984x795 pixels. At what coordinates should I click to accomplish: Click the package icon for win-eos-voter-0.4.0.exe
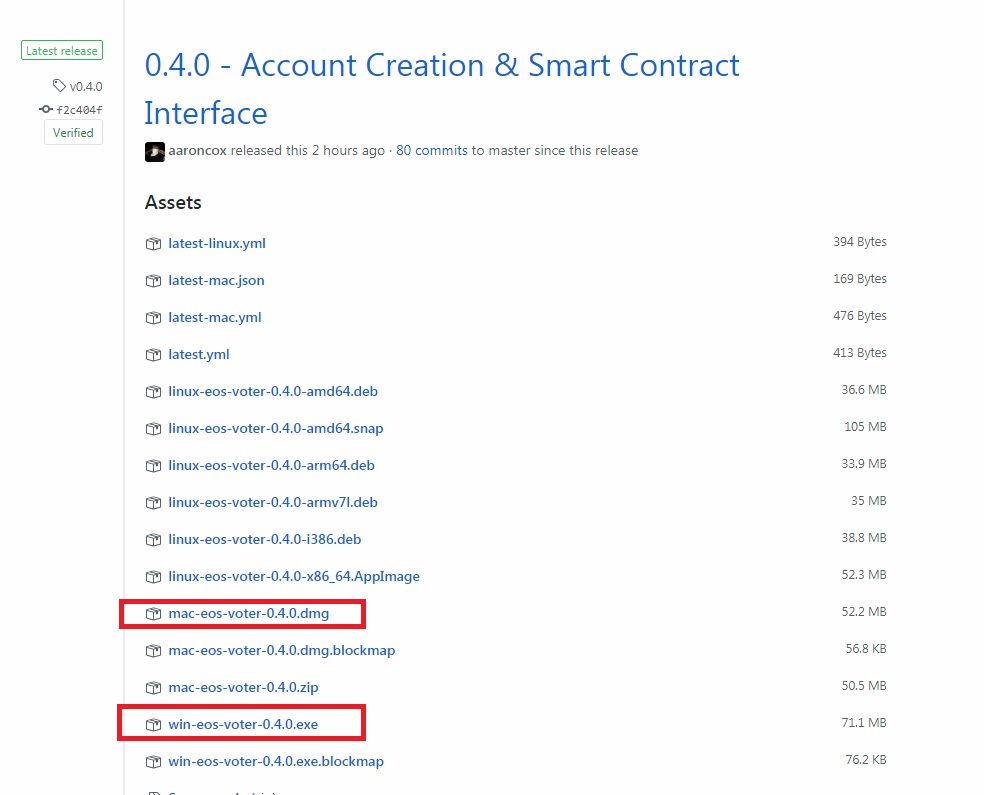click(153, 725)
